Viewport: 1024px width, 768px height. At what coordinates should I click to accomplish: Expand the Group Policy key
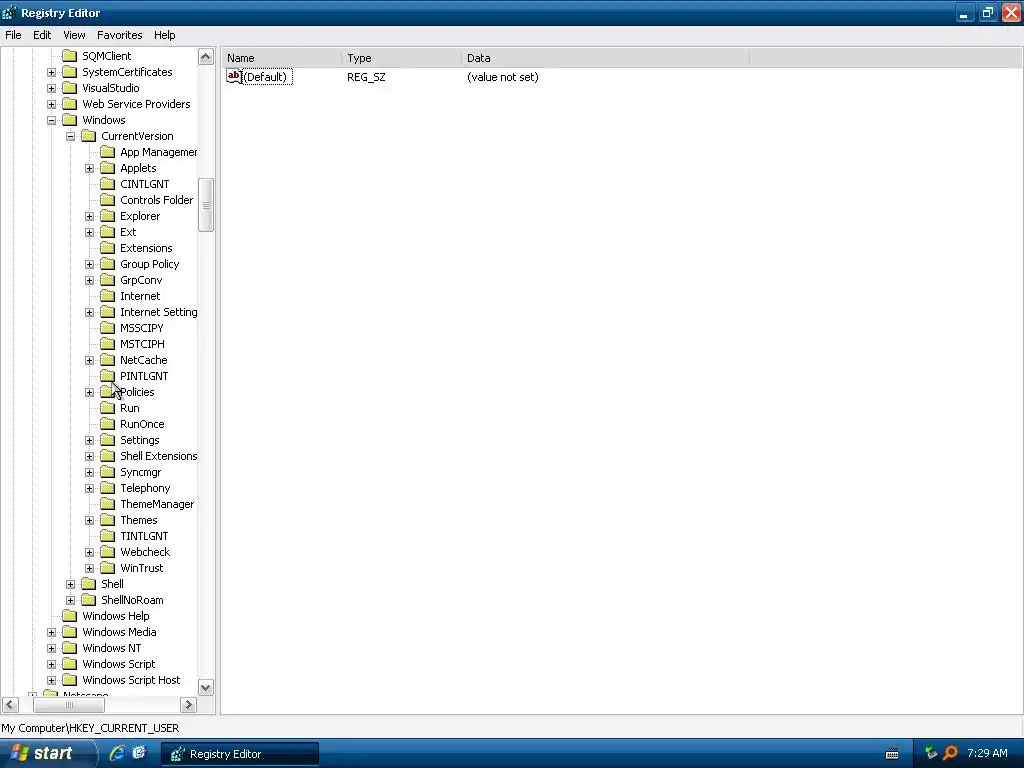(x=89, y=264)
